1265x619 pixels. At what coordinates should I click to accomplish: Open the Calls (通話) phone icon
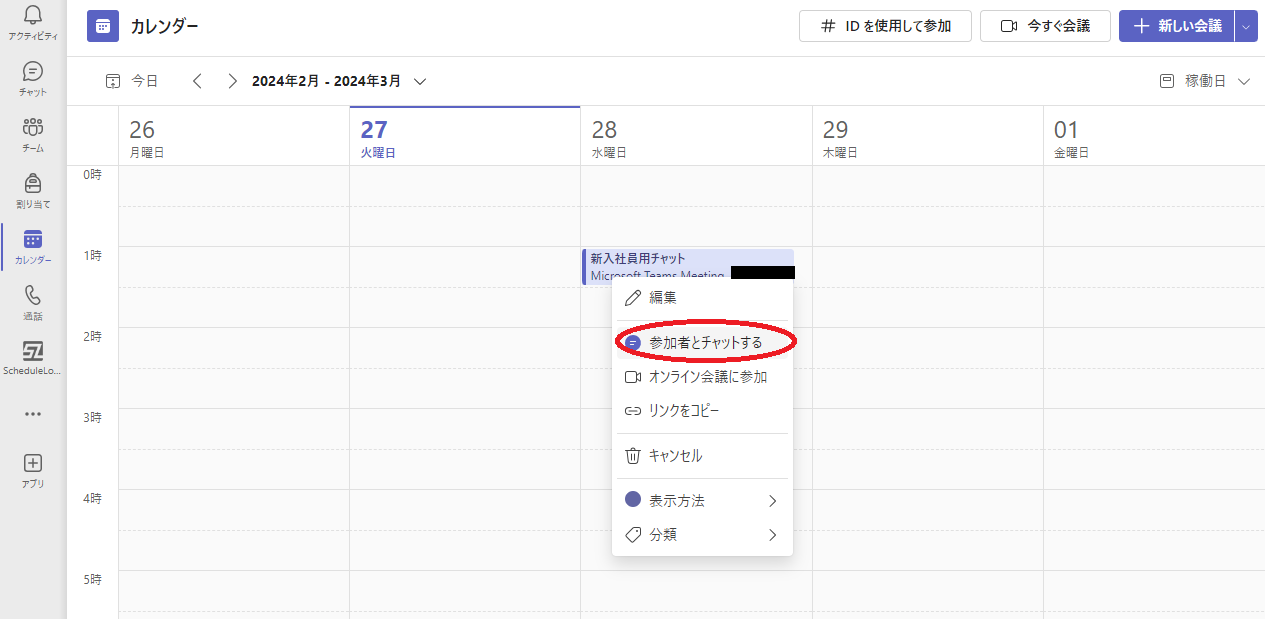tap(33, 296)
